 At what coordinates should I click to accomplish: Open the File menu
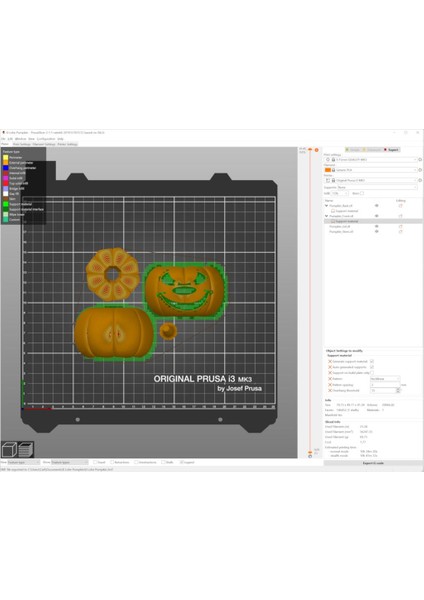tap(3, 139)
